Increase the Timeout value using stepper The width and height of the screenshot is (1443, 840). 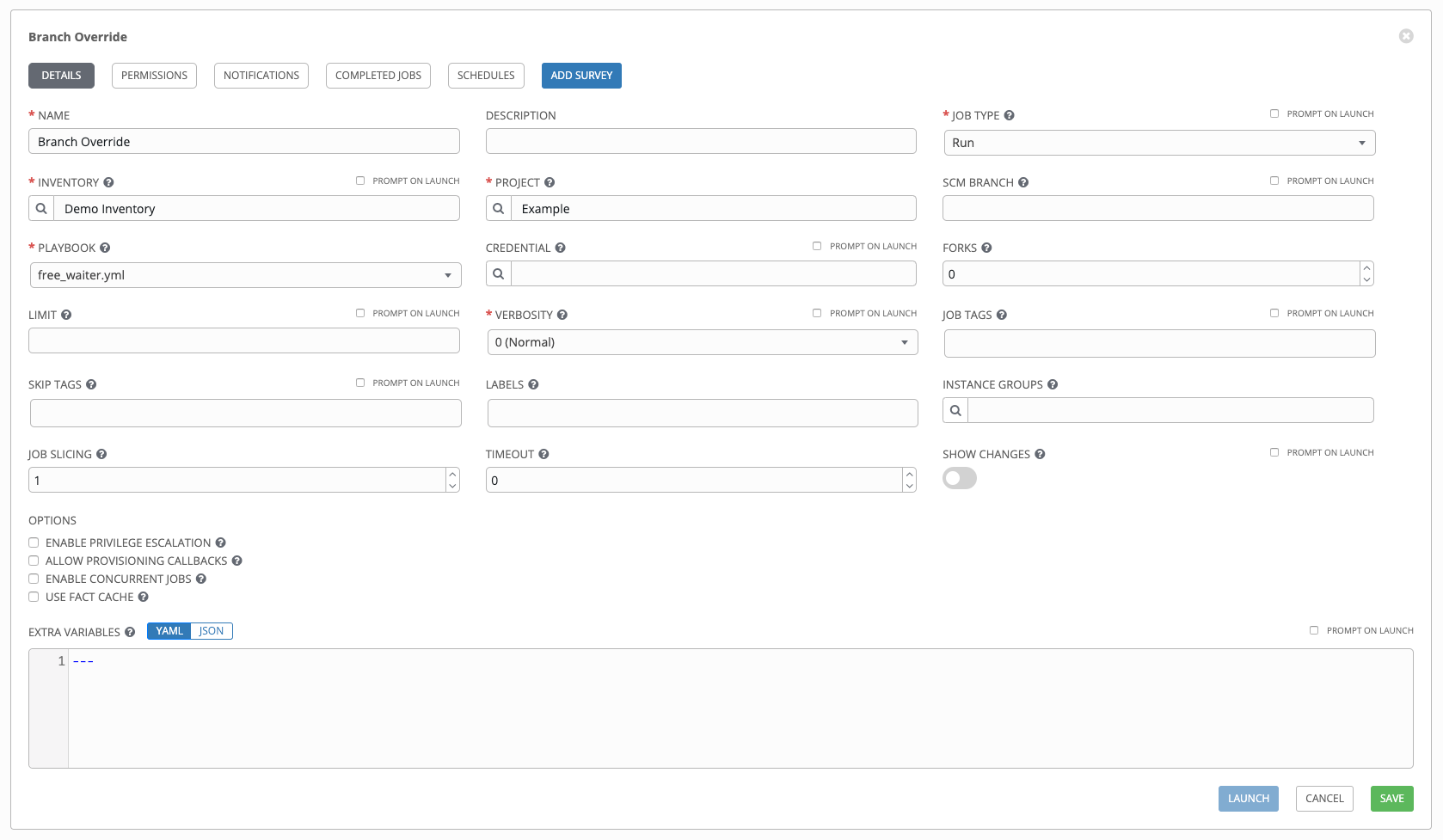909,474
